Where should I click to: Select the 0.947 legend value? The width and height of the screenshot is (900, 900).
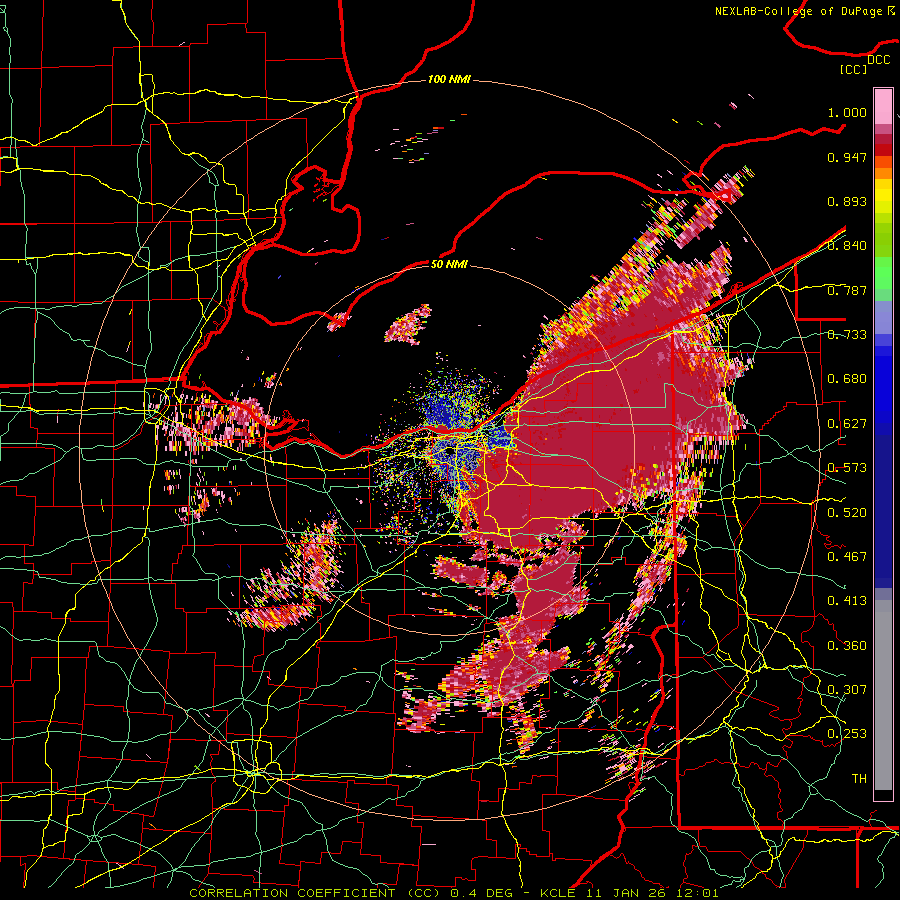[x=847, y=157]
